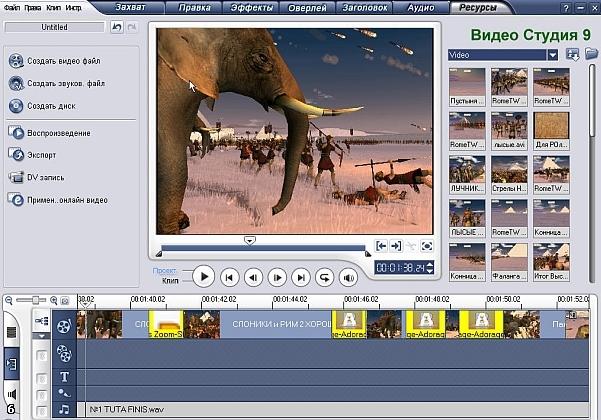Open the help question mark button

pyautogui.click(x=566, y=8)
